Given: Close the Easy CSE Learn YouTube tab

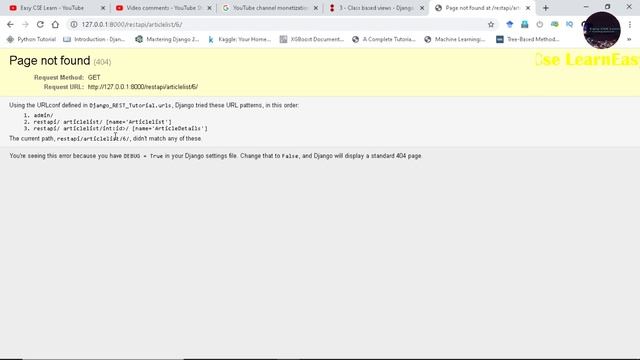Looking at the screenshot, I should (x=103, y=8).
